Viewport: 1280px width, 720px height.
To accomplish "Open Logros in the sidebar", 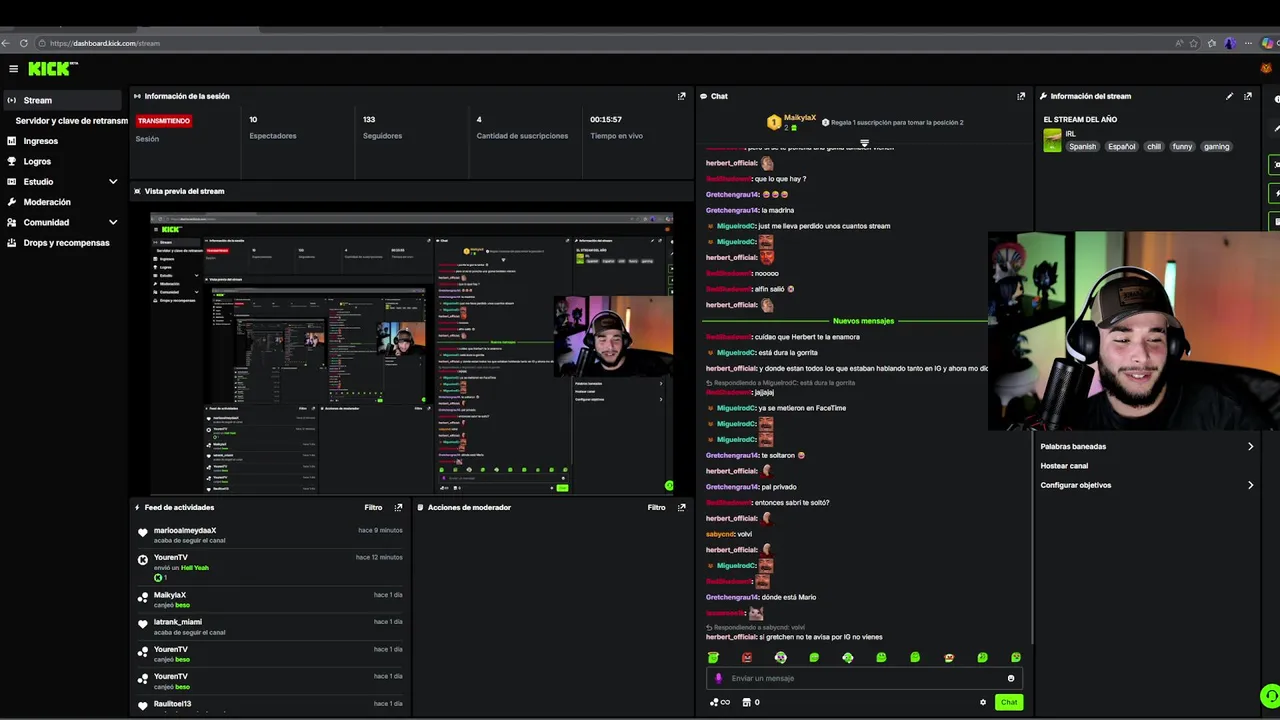I will 37,161.
